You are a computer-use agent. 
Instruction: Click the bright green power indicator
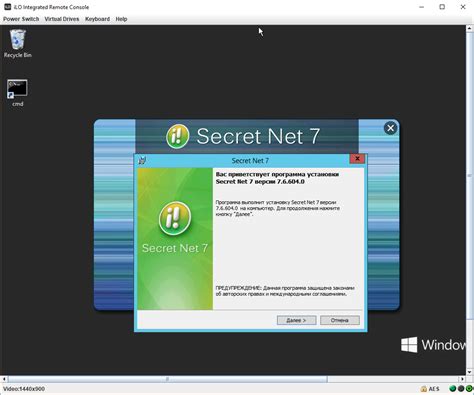pos(469,389)
